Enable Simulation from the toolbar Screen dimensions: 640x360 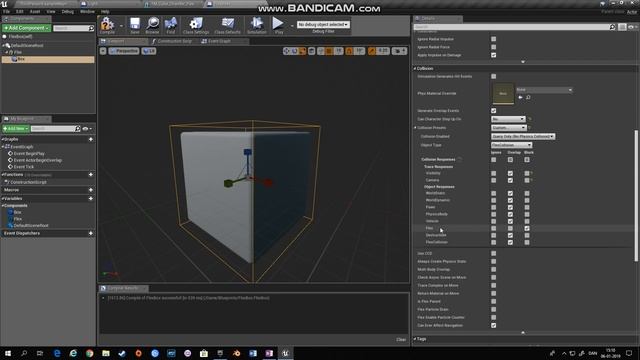coord(257,24)
